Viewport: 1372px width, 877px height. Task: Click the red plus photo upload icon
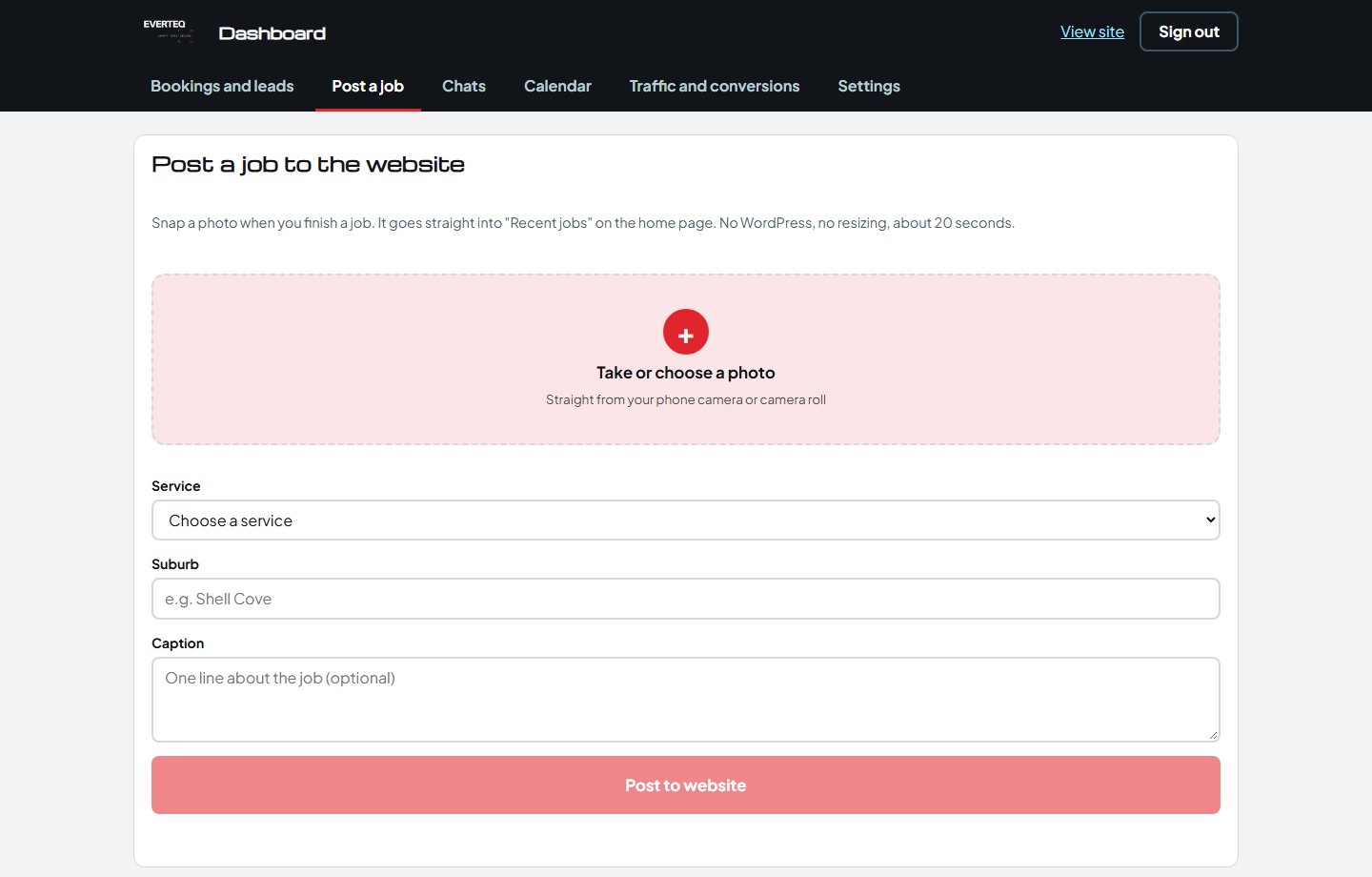tap(686, 332)
